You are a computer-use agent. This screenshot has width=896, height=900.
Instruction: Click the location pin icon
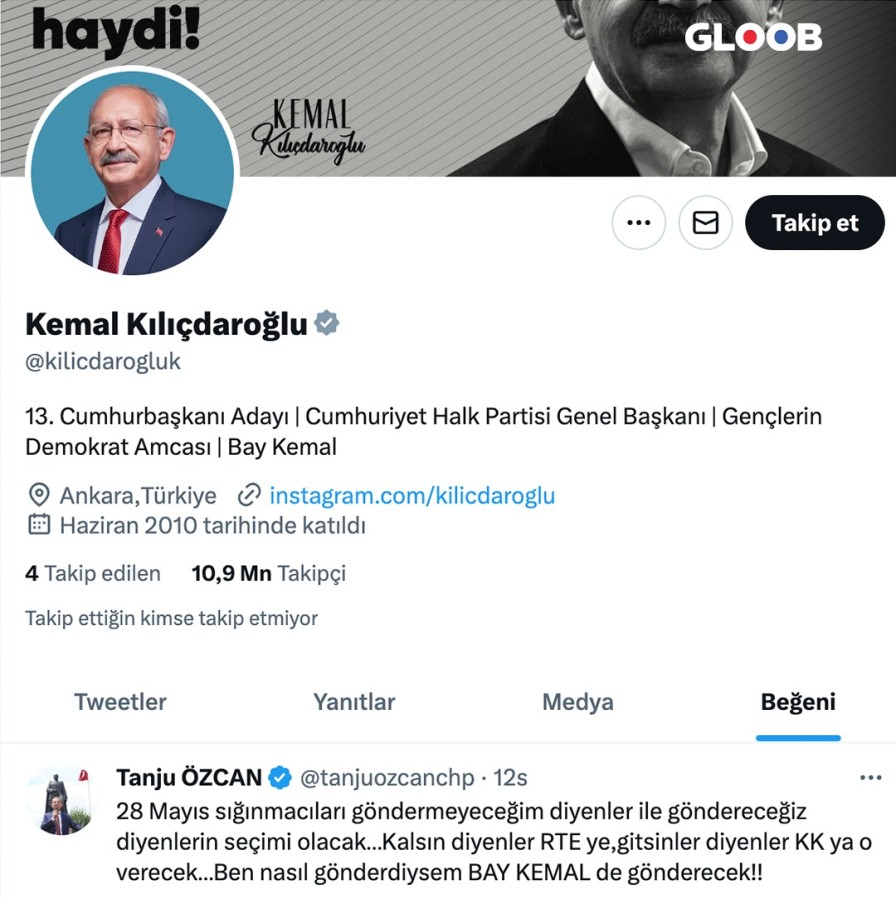(38, 495)
